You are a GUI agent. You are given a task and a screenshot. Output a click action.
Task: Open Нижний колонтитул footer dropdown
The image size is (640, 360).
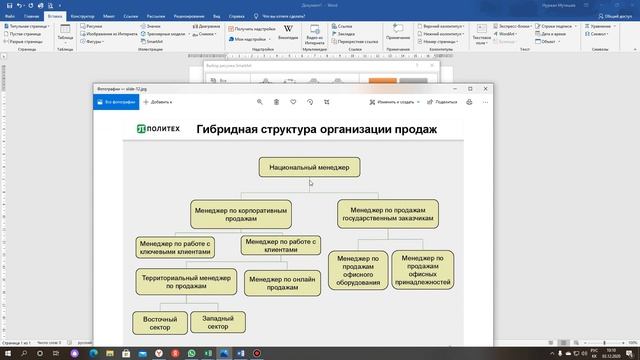(441, 34)
